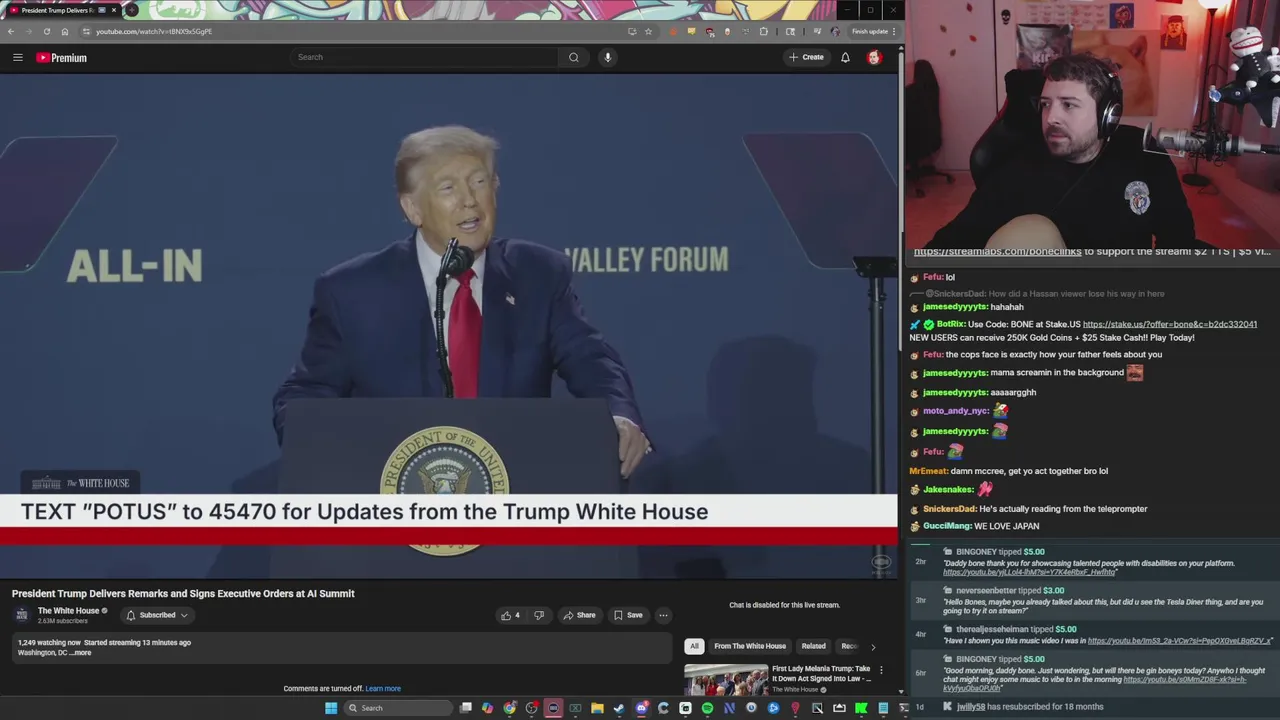Open Chrome from the taskbar
Screen dimensions: 1280x720
[509, 708]
